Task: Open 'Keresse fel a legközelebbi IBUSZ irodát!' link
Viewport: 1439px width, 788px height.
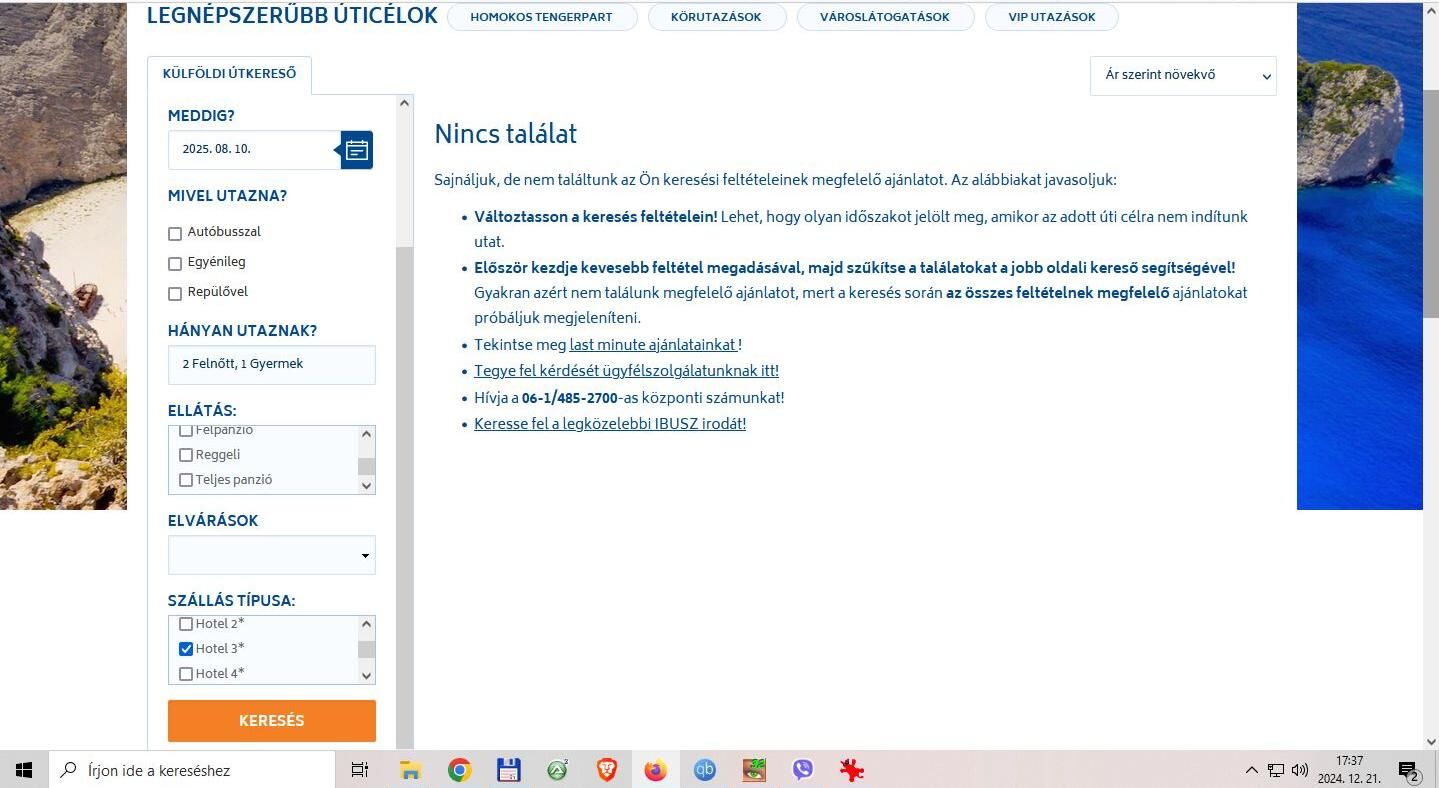Action: pyautogui.click(x=610, y=424)
